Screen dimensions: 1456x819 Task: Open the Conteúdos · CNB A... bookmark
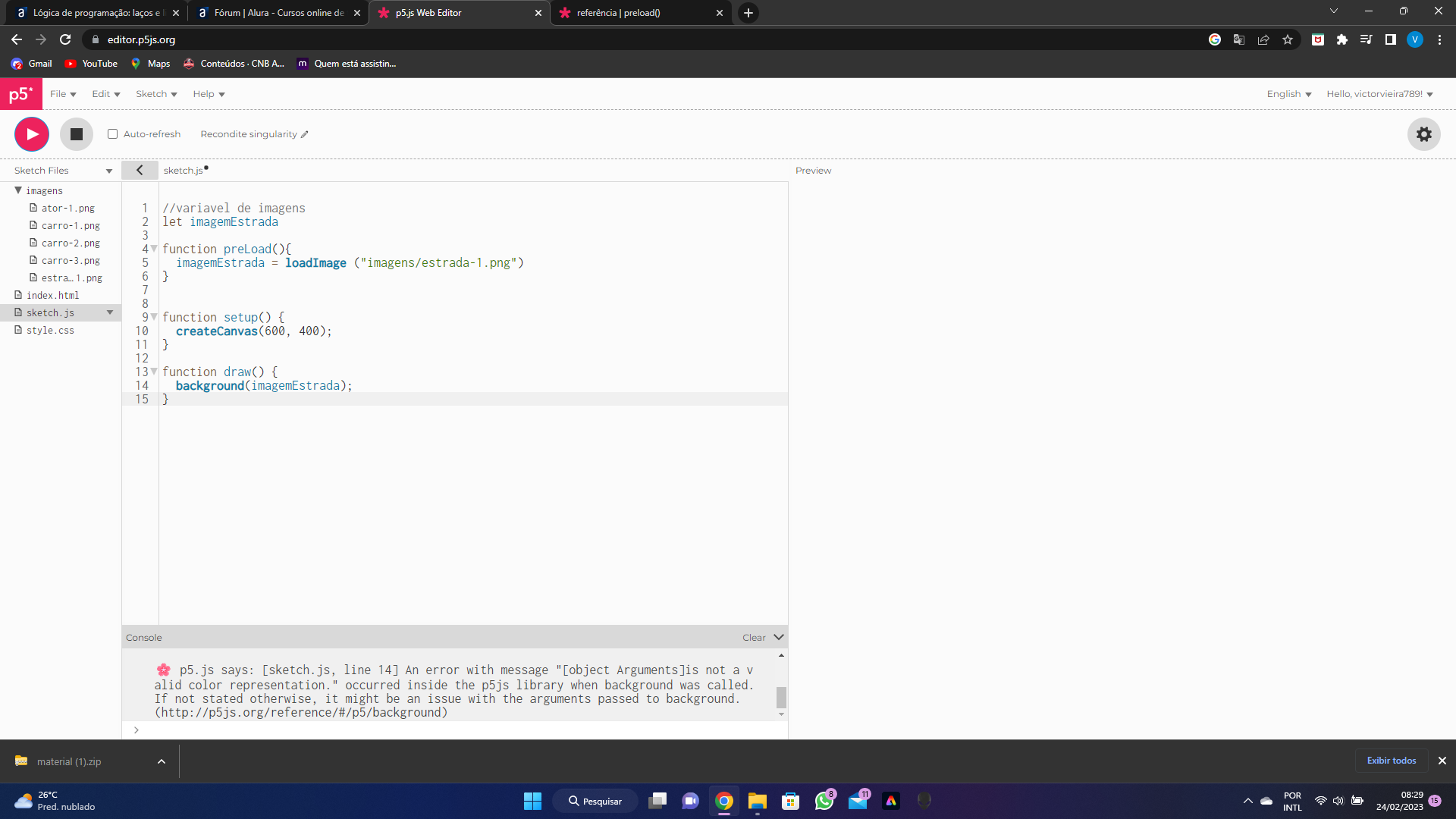click(234, 64)
